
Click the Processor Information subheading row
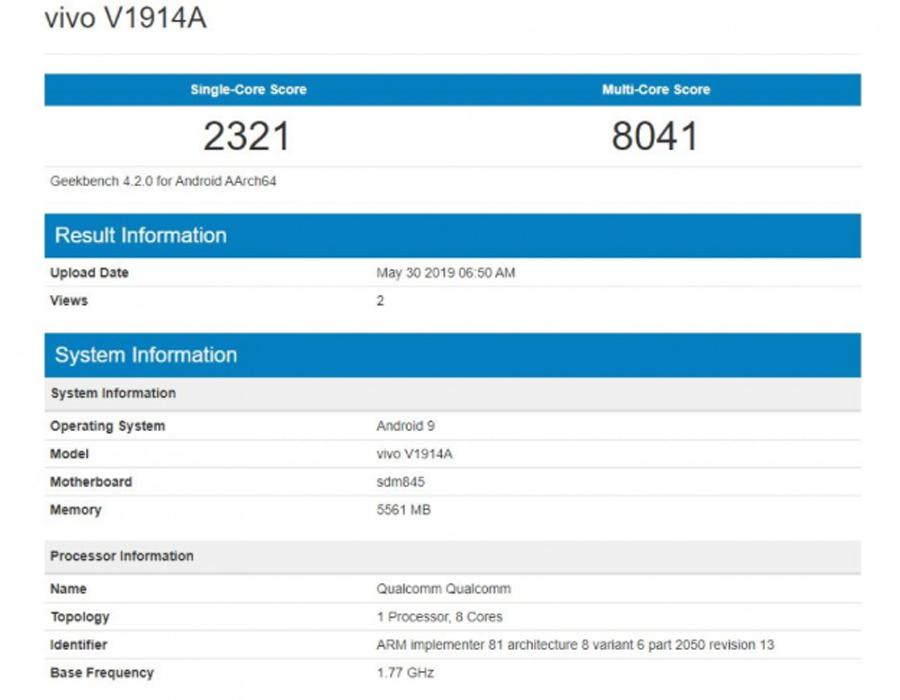click(452, 557)
